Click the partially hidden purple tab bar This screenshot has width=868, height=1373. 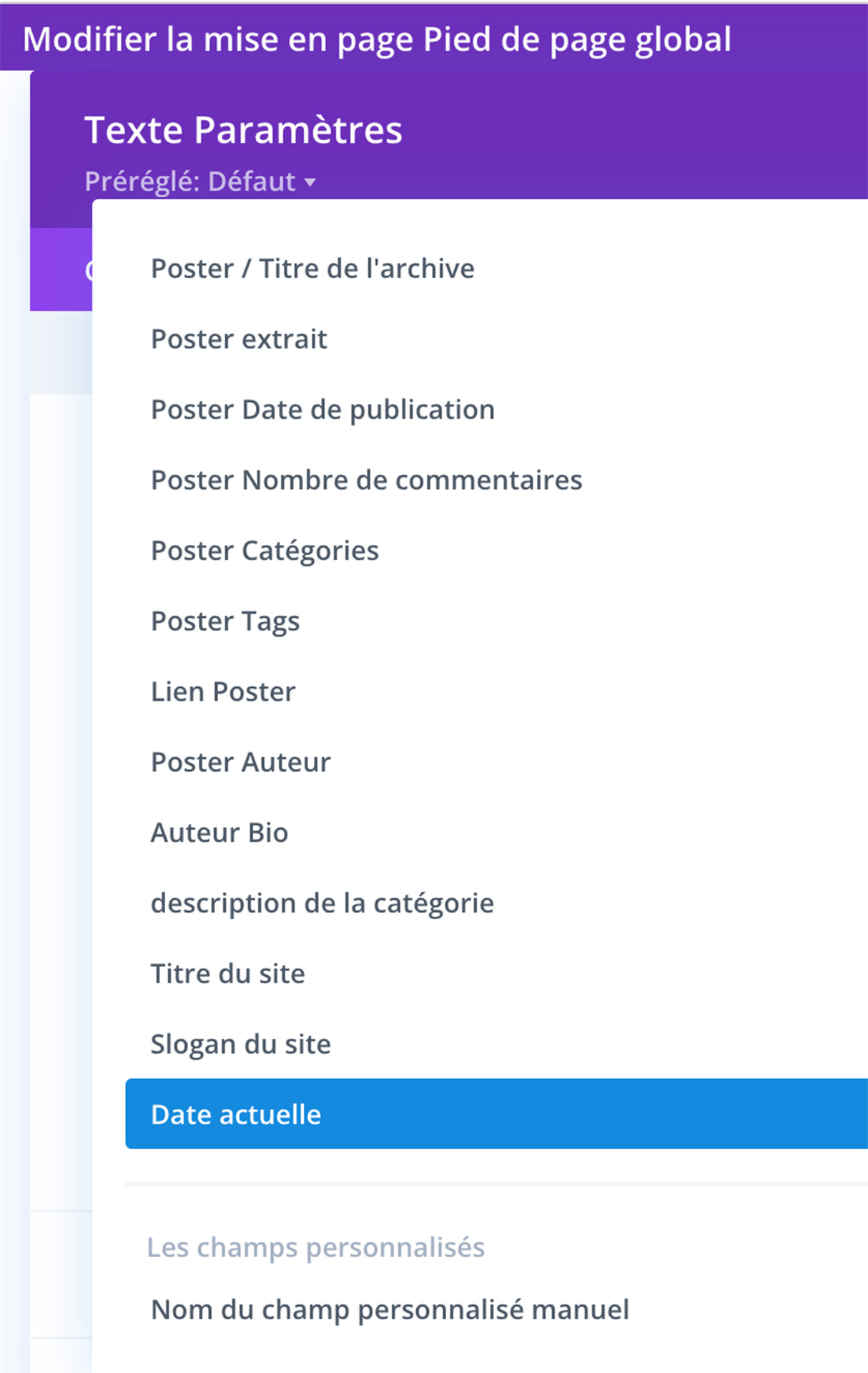point(61,270)
